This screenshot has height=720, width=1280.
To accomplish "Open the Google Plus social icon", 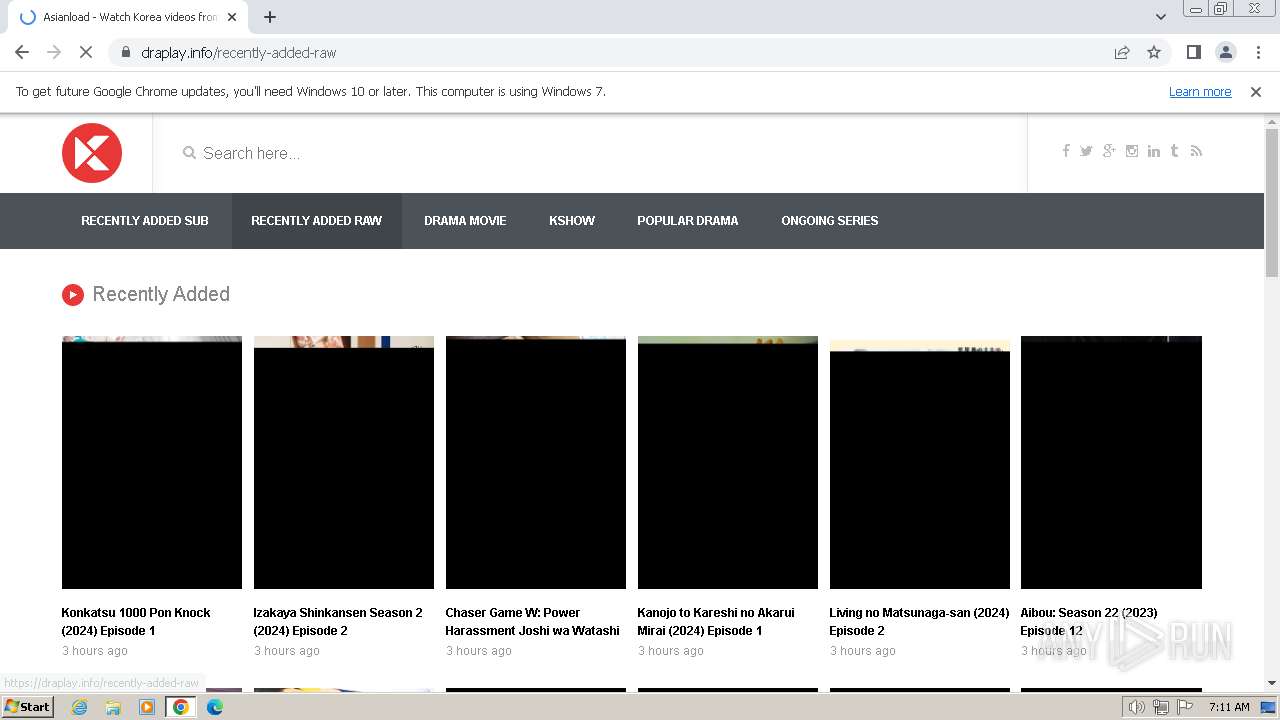I will (1109, 151).
